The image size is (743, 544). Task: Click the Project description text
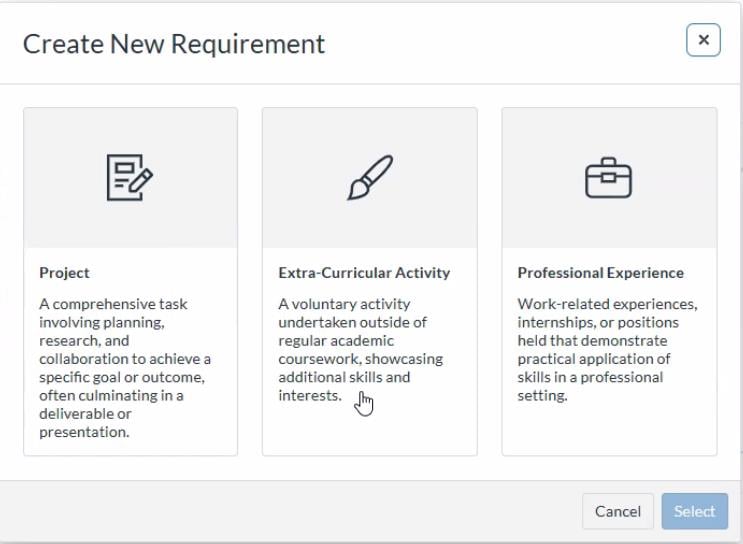pyautogui.click(x=125, y=368)
